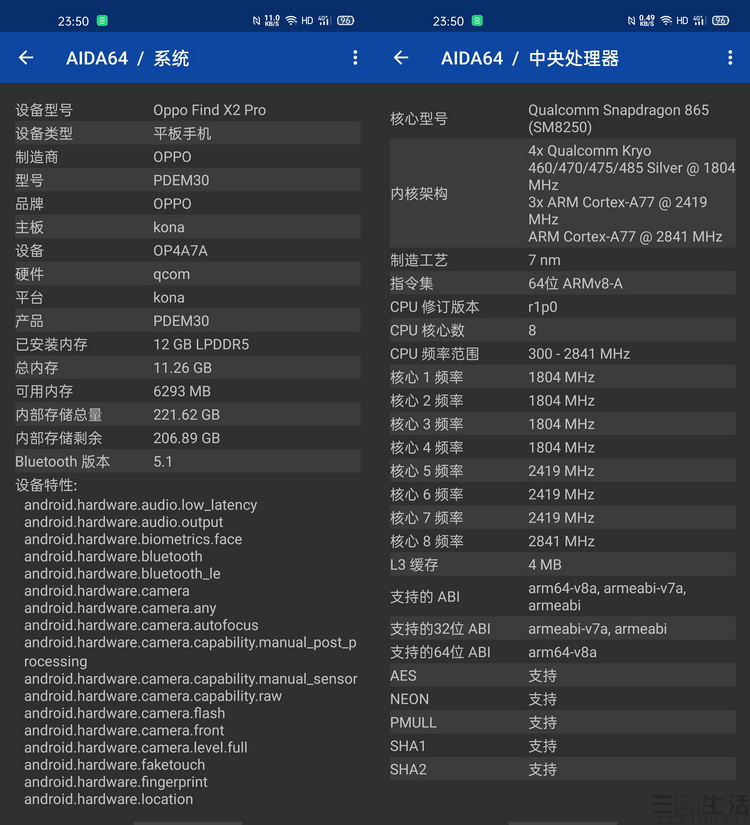This screenshot has width=750, height=825.
Task: Select the CPU 核心数 8 row
Action: (563, 330)
